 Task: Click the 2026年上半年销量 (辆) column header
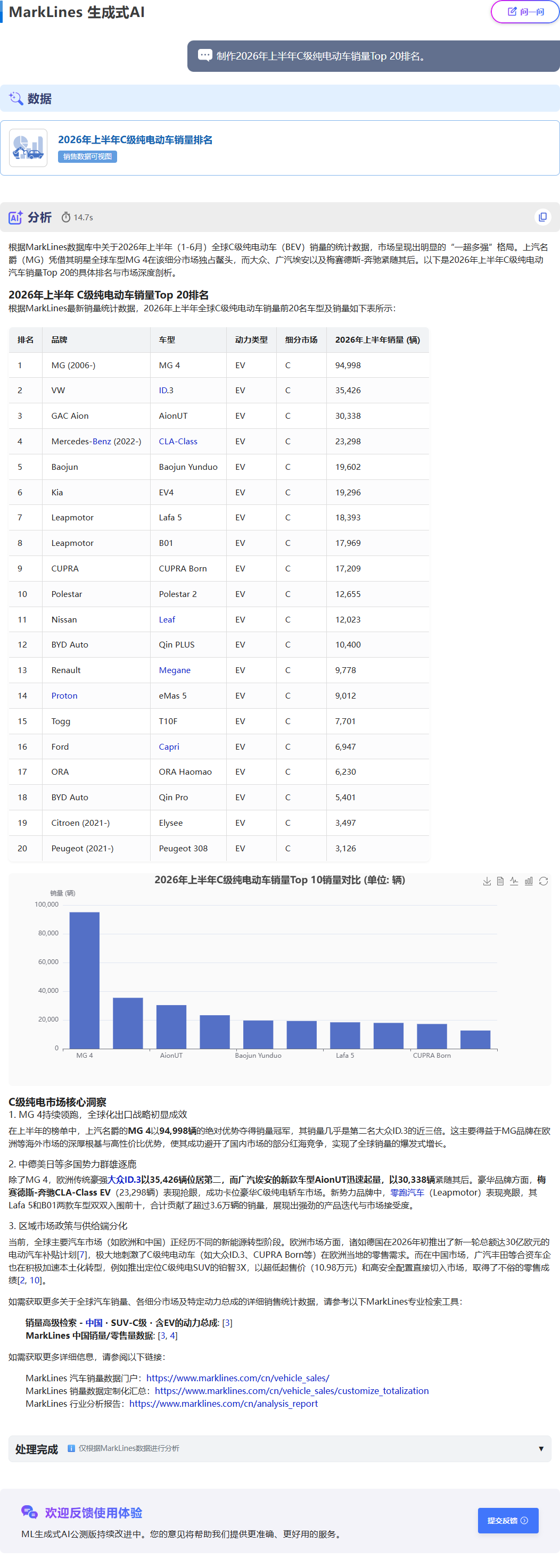click(x=377, y=339)
